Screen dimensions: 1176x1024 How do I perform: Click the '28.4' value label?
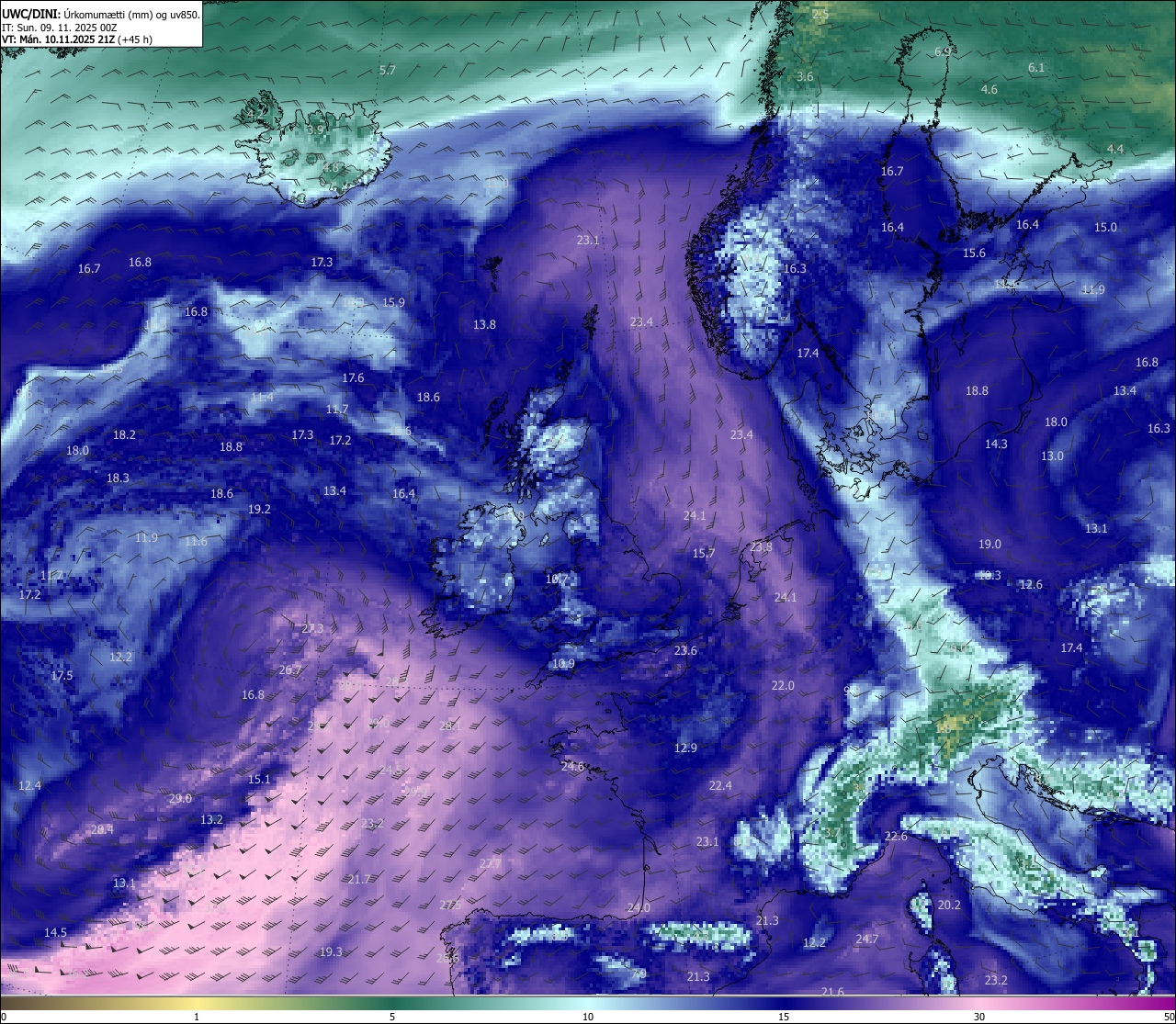point(102,829)
